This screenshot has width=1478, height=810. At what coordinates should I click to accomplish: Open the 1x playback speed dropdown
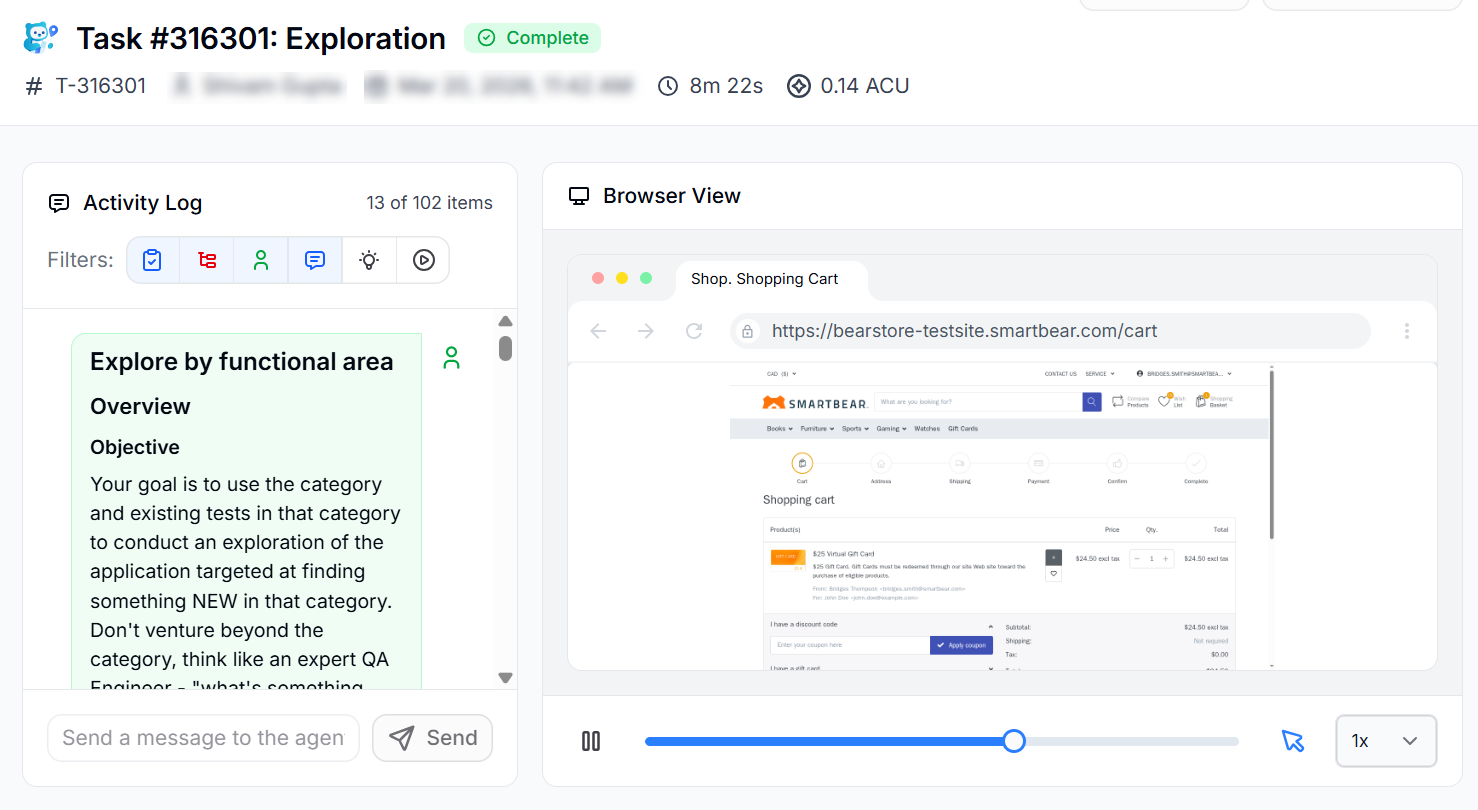coord(1385,741)
